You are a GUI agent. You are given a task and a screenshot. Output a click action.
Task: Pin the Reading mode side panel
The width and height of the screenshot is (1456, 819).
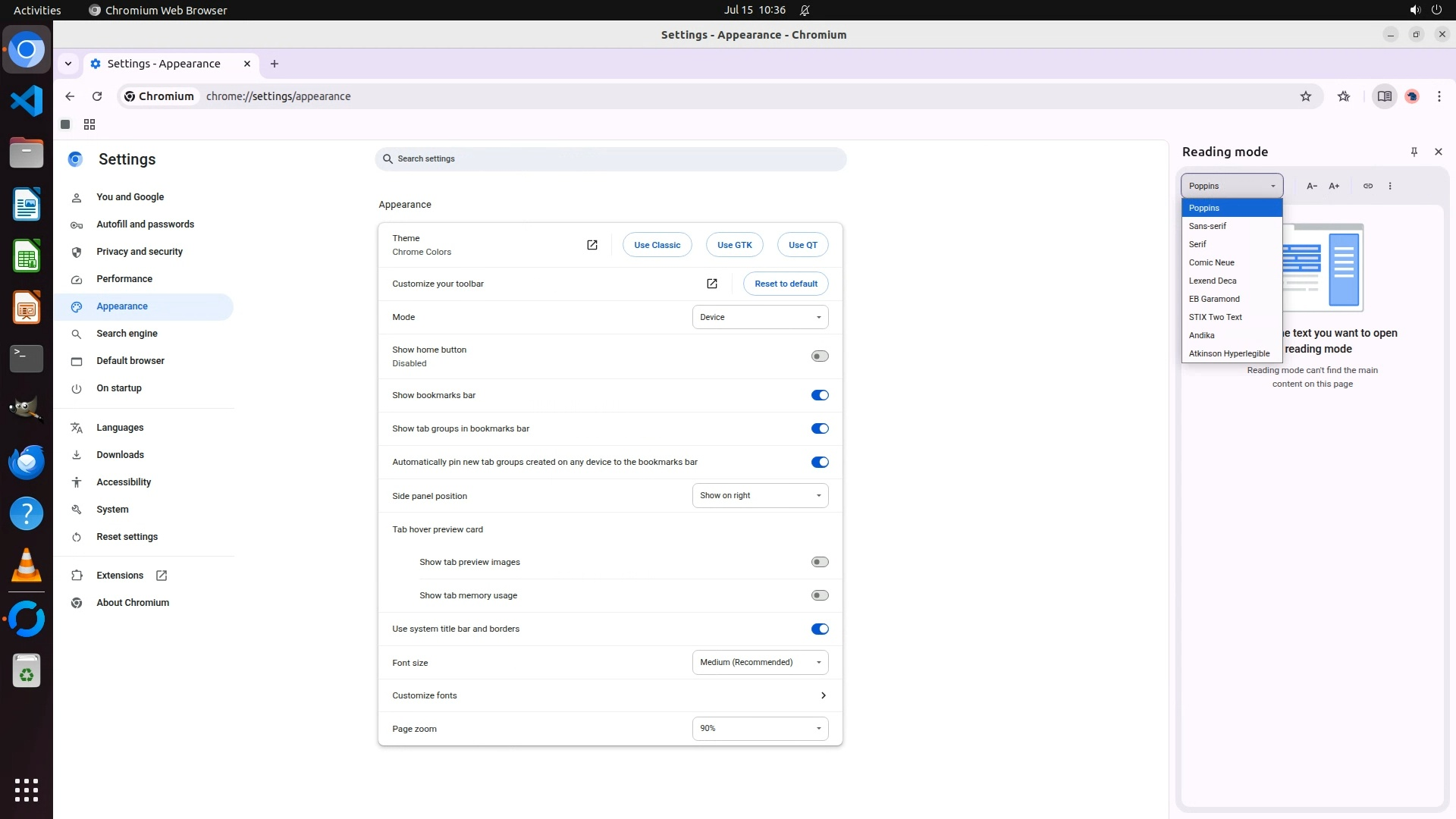click(x=1414, y=152)
